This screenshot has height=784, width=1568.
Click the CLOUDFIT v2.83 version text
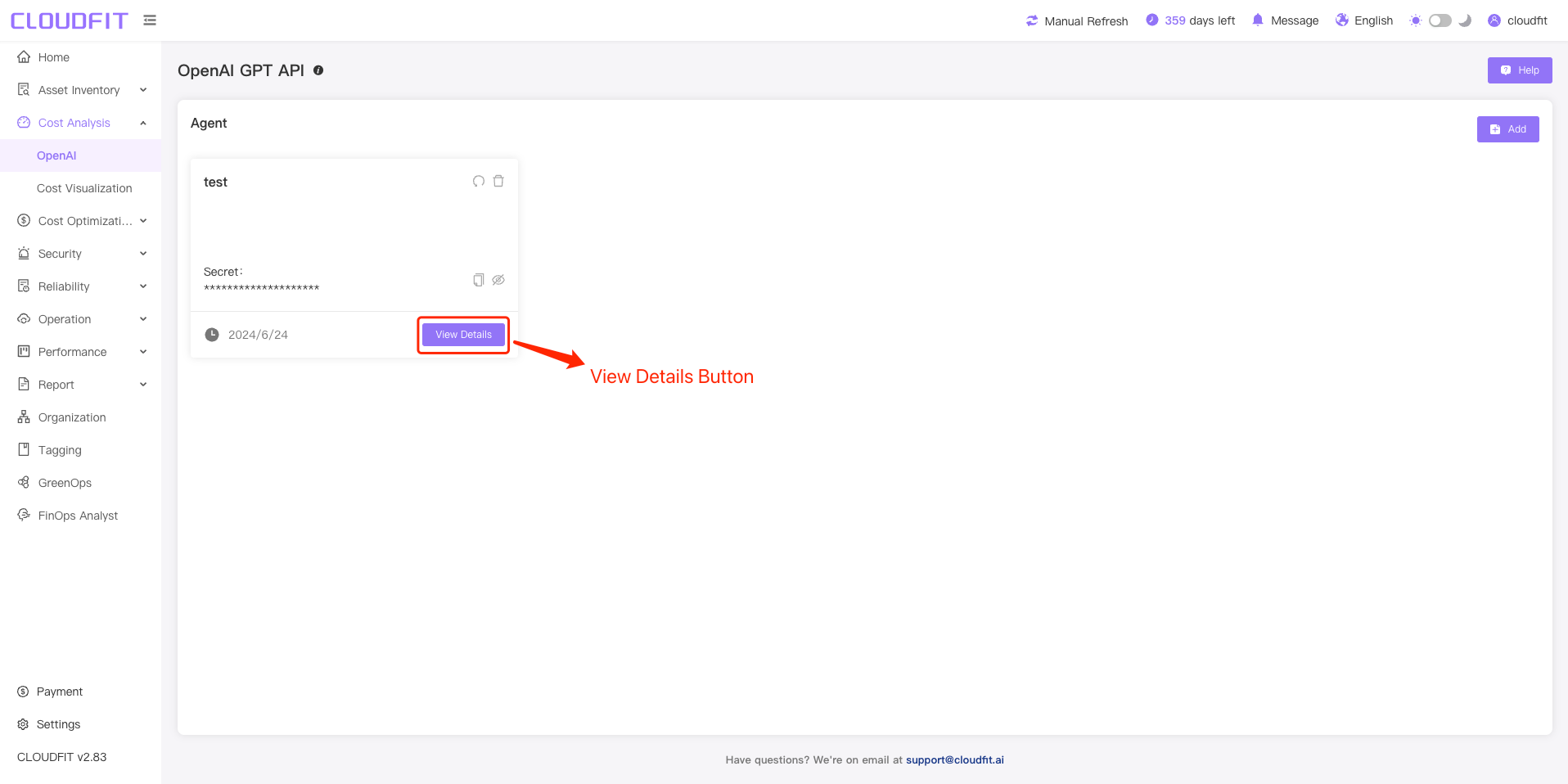[62, 757]
